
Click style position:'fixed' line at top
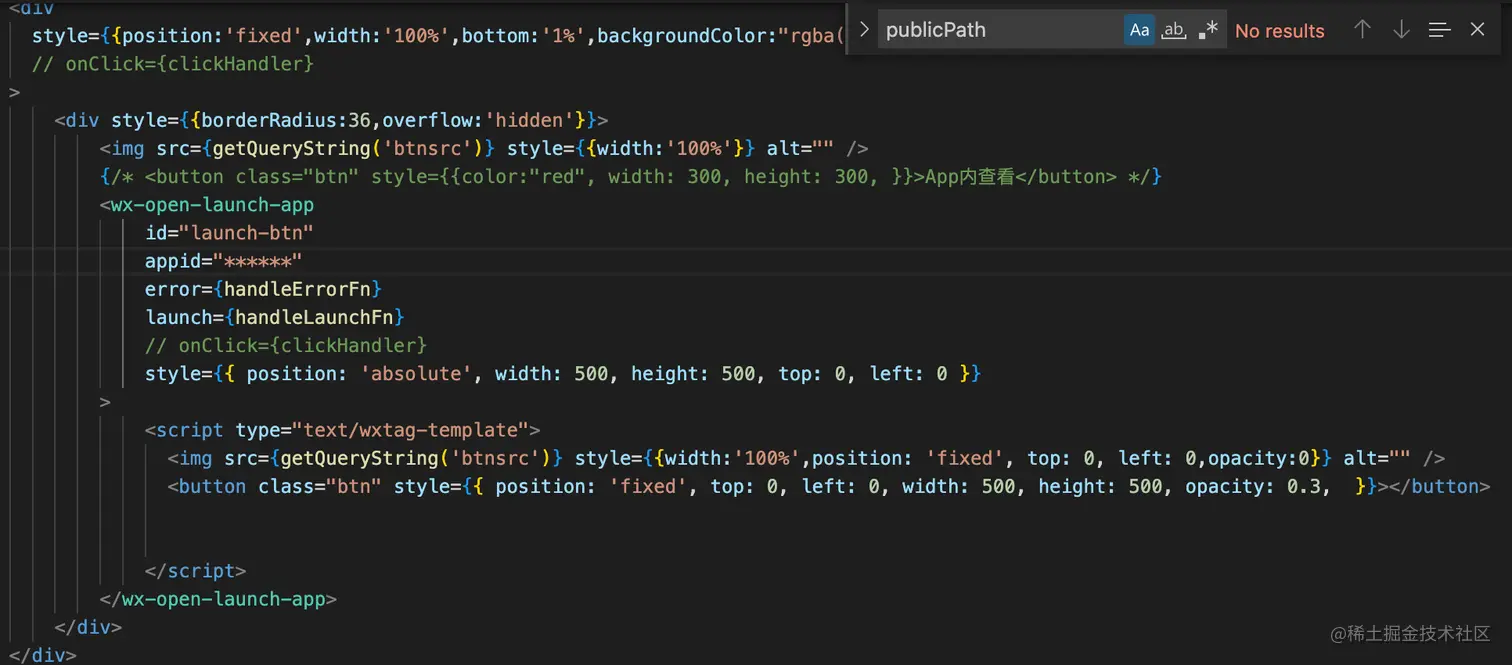pyautogui.click(x=438, y=37)
